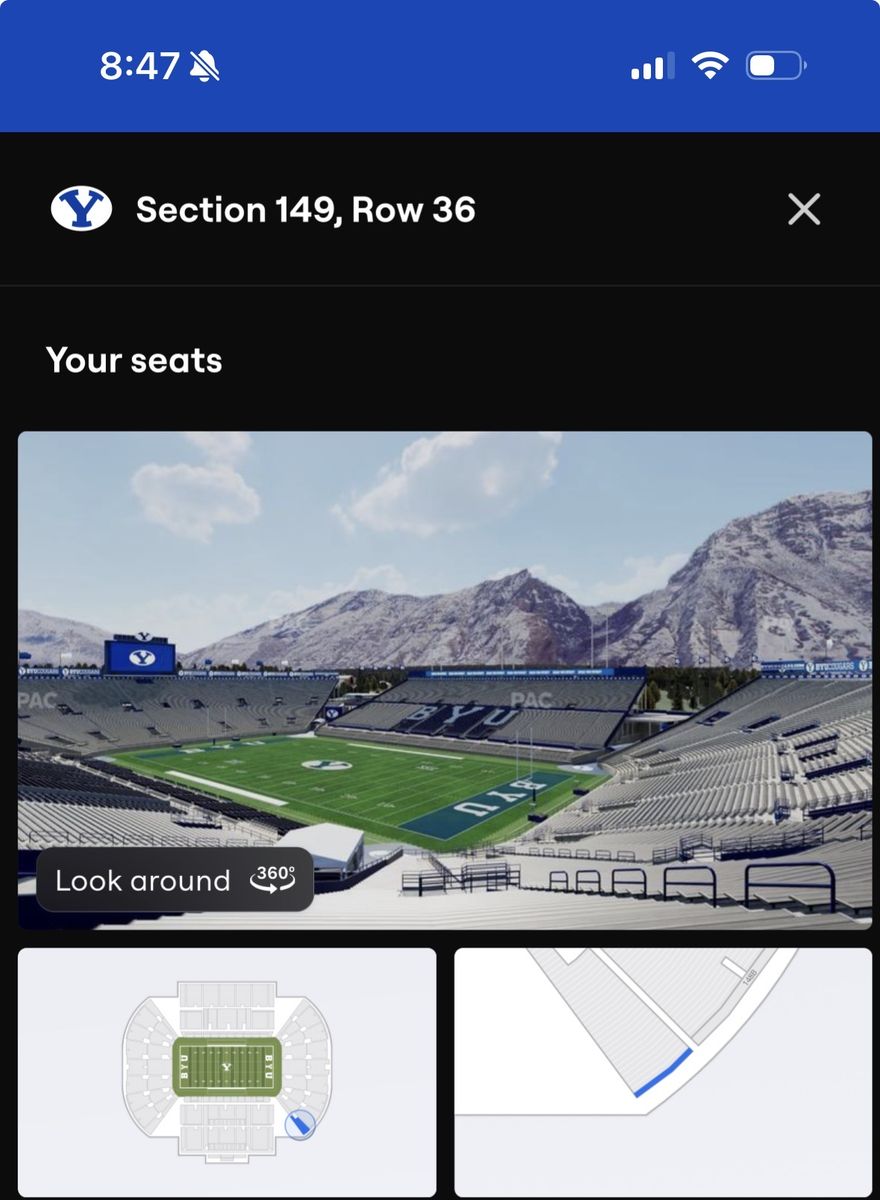
Task: Close the Section 149 seat view panel
Action: pyautogui.click(x=804, y=210)
